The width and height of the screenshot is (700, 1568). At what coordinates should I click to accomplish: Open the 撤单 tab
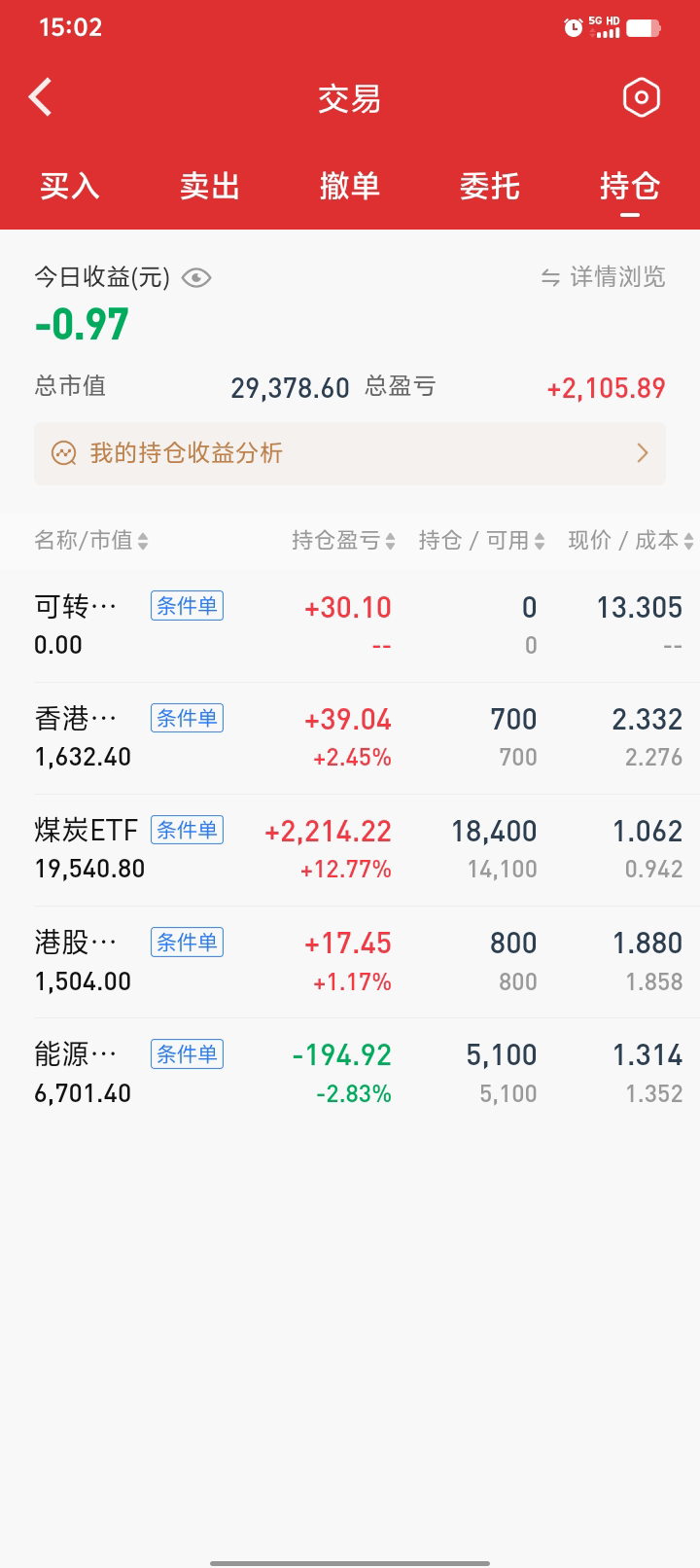click(x=350, y=186)
